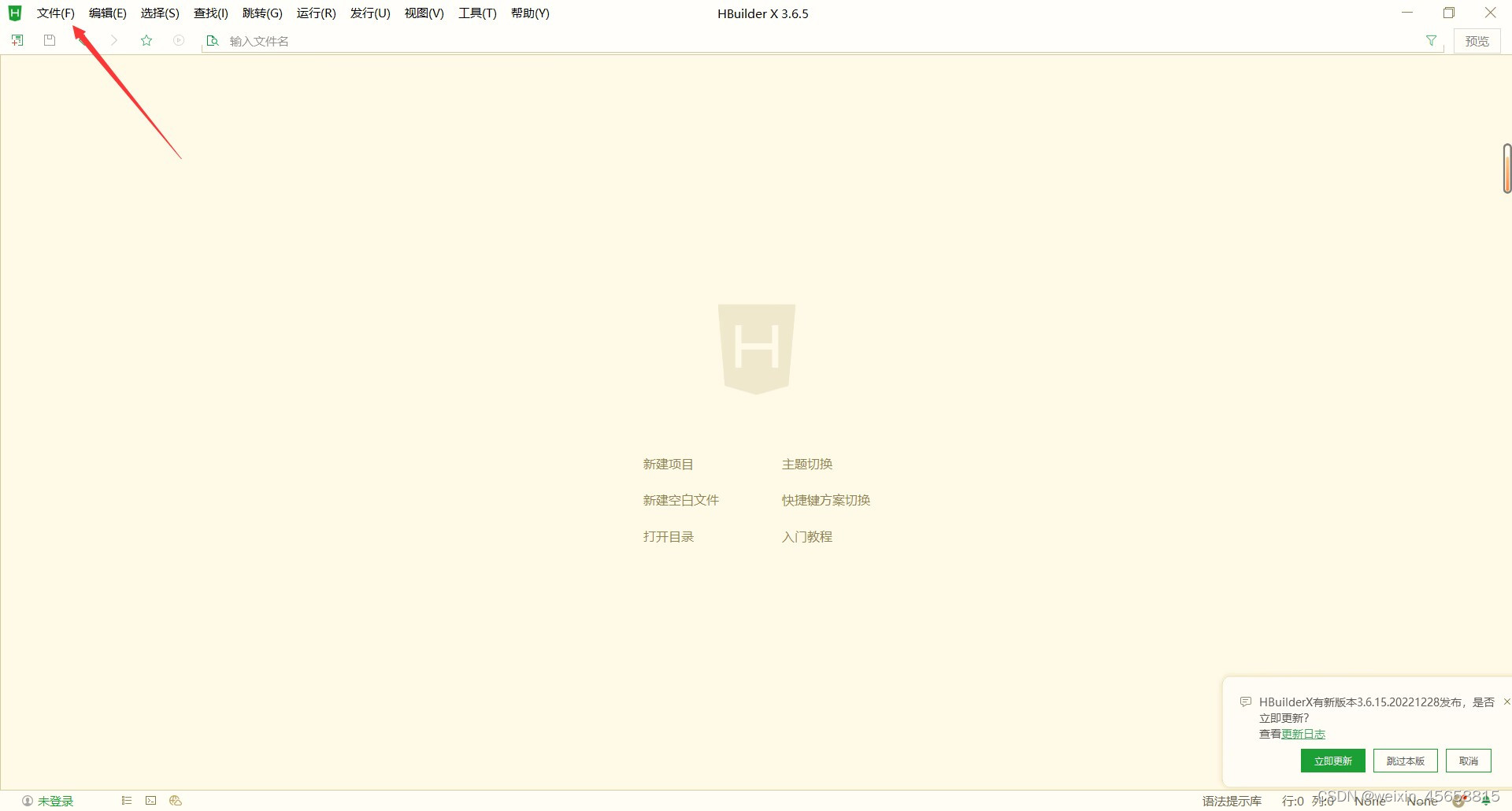Click the vertical scrollbar handle on right edge

coord(1507,168)
